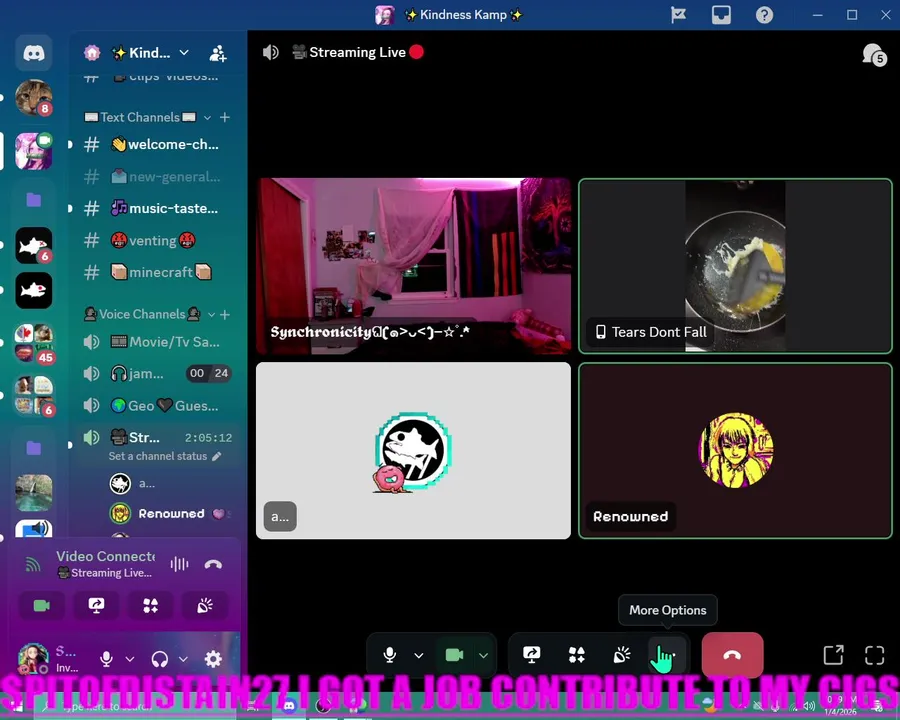The height and width of the screenshot is (720, 900).
Task: Toggle noise suppression waveform icon
Action: pos(179,564)
